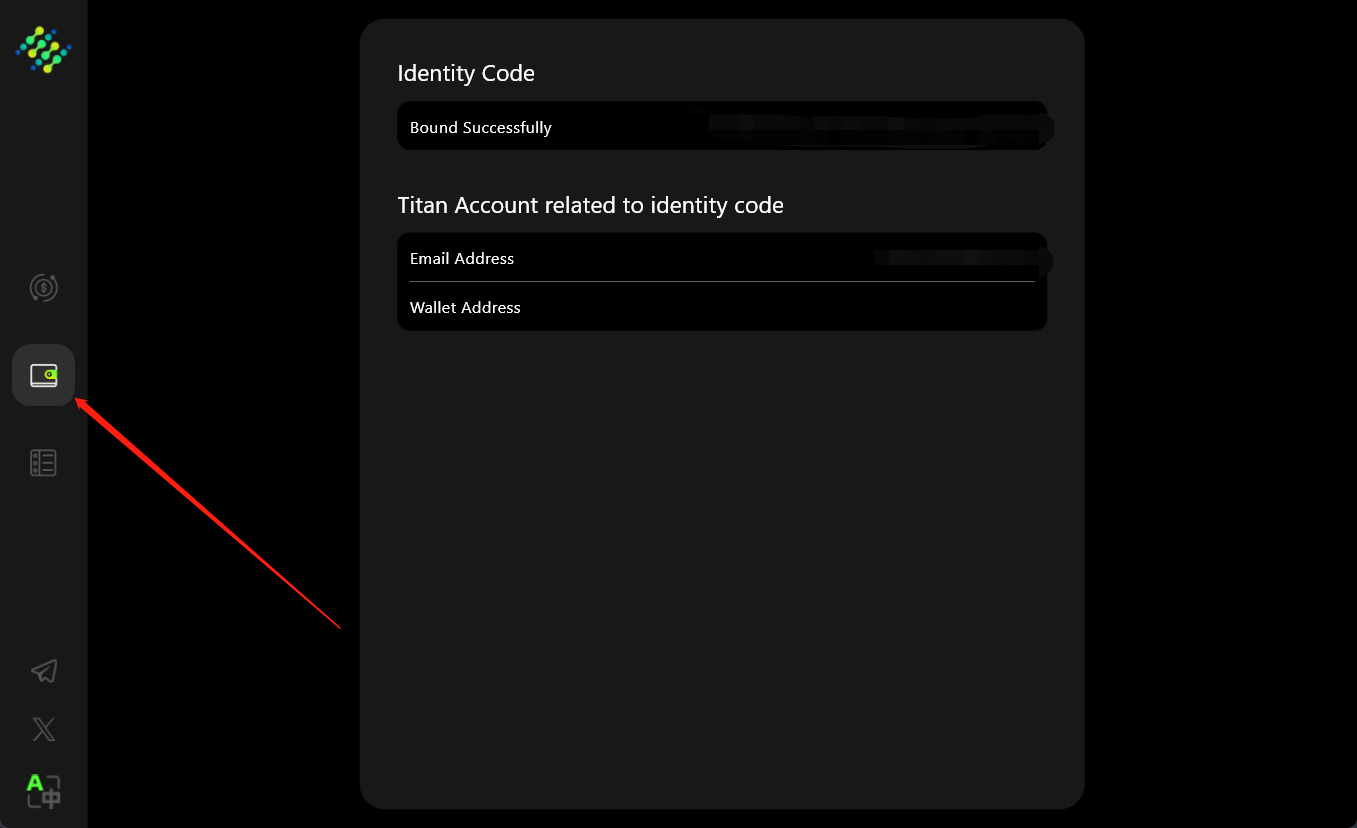Viewport: 1357px width, 828px height.
Task: Open Telegram via the paper plane icon
Action: (x=43, y=670)
